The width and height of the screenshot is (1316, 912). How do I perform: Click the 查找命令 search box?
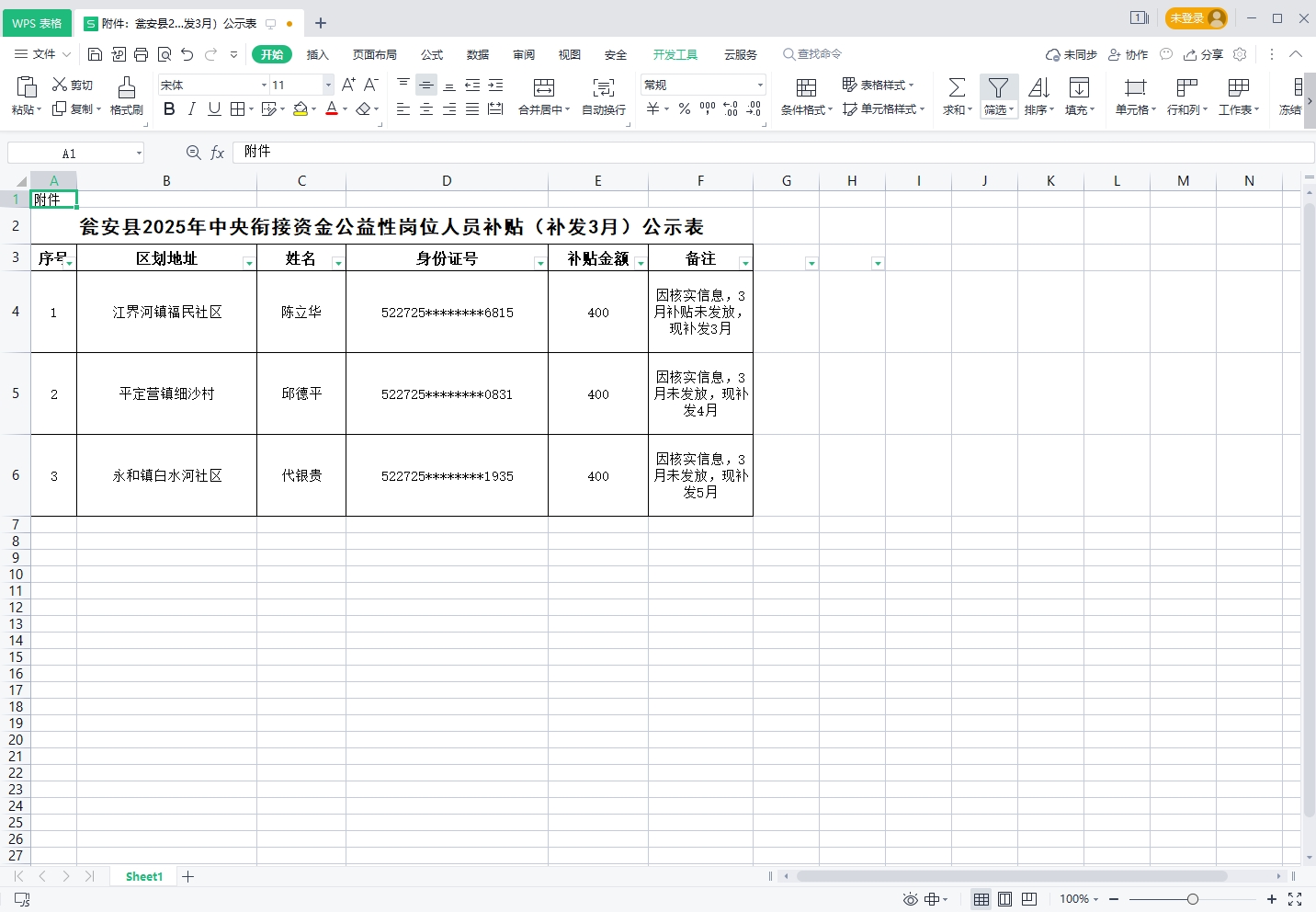tap(812, 54)
